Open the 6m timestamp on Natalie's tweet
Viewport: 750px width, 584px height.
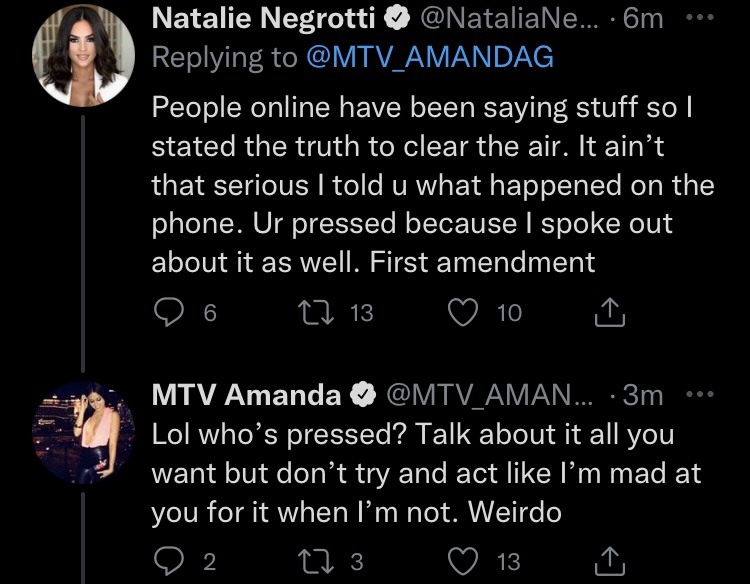[643, 18]
